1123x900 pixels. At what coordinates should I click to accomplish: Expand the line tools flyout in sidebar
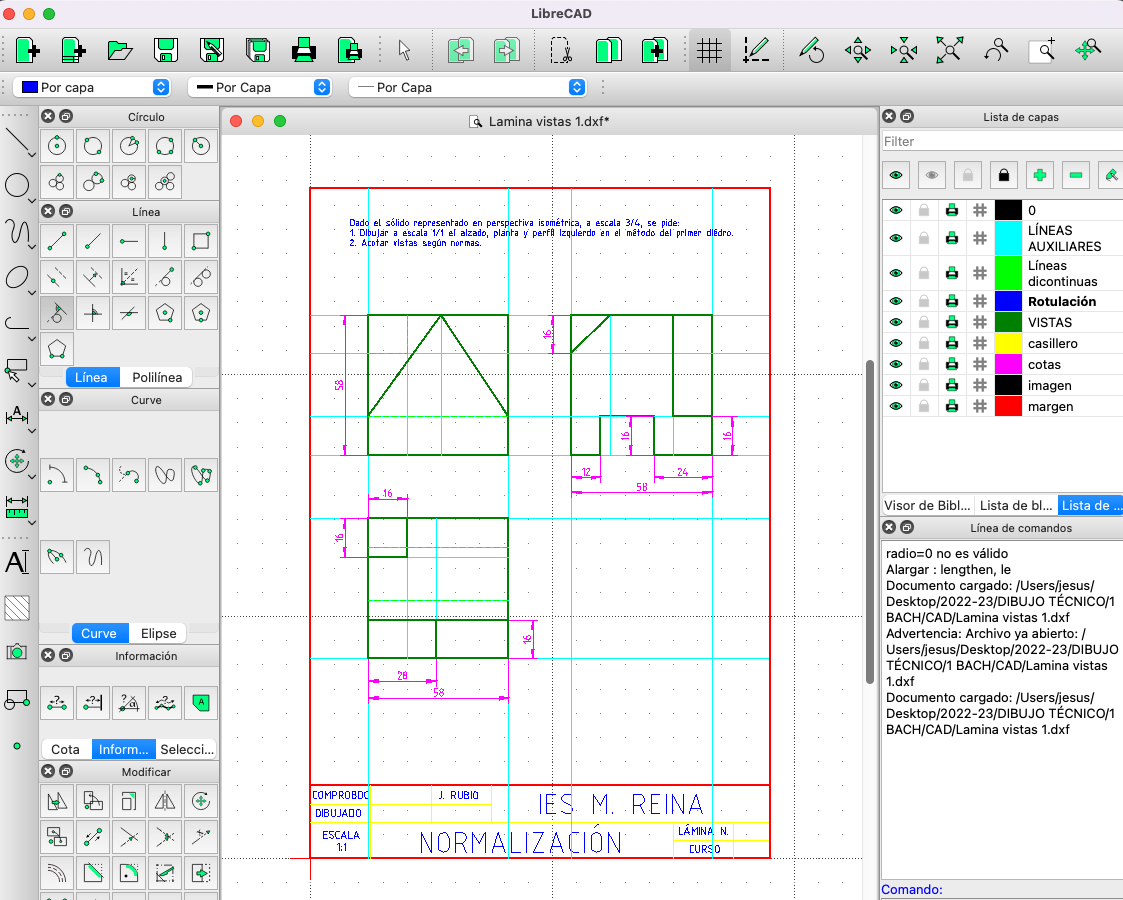point(32,154)
